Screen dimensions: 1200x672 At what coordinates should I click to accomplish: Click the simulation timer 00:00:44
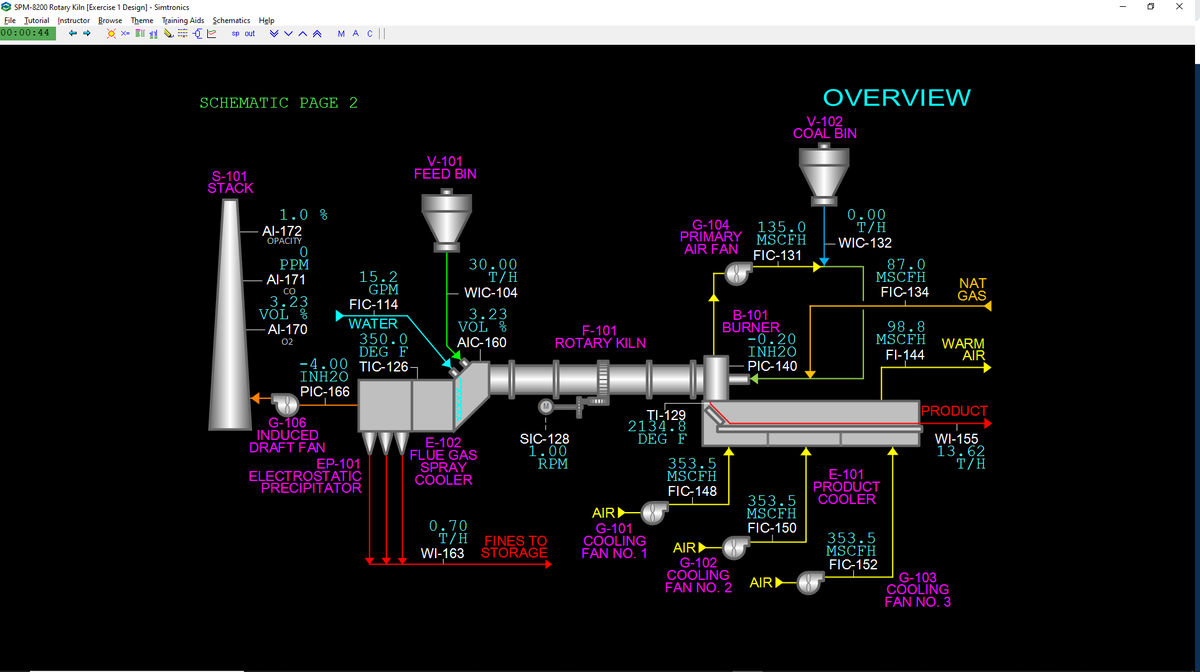pos(28,33)
